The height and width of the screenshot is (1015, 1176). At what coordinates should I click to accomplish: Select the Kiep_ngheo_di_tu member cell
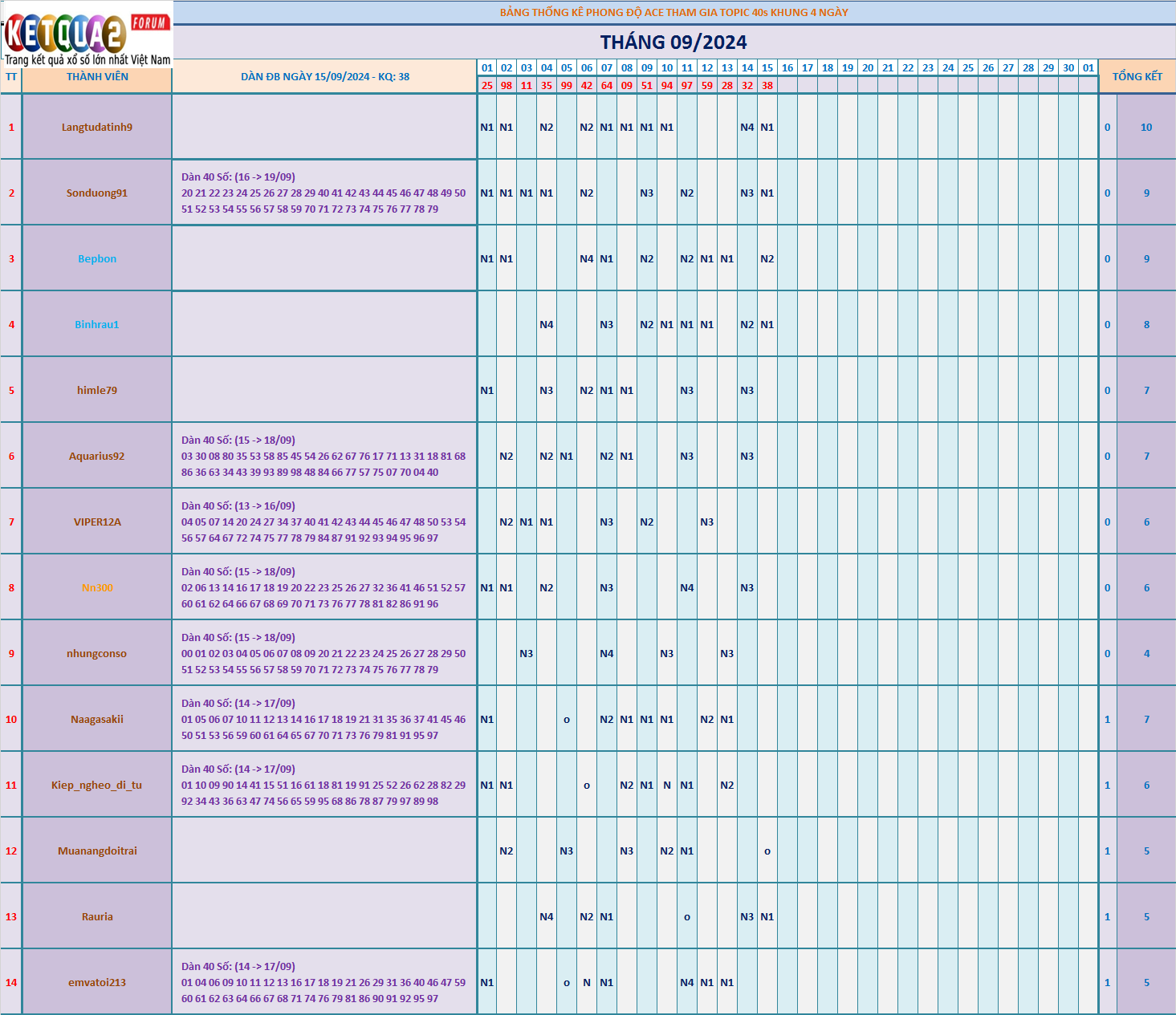97,786
